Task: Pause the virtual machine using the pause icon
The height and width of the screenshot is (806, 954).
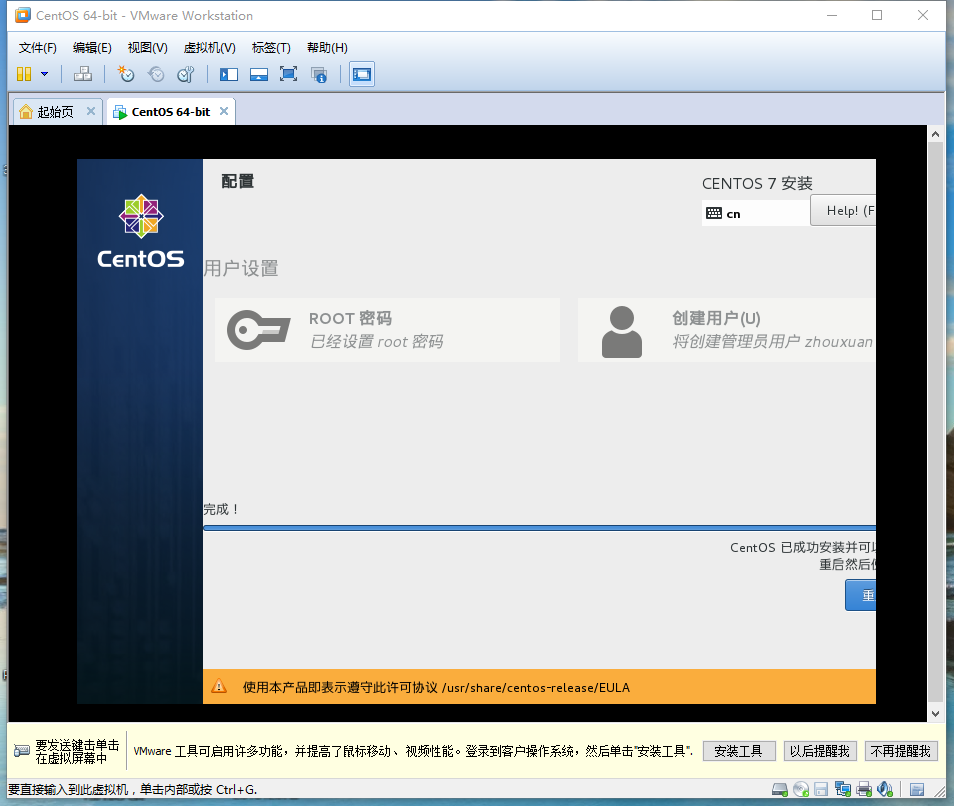Action: (24, 74)
